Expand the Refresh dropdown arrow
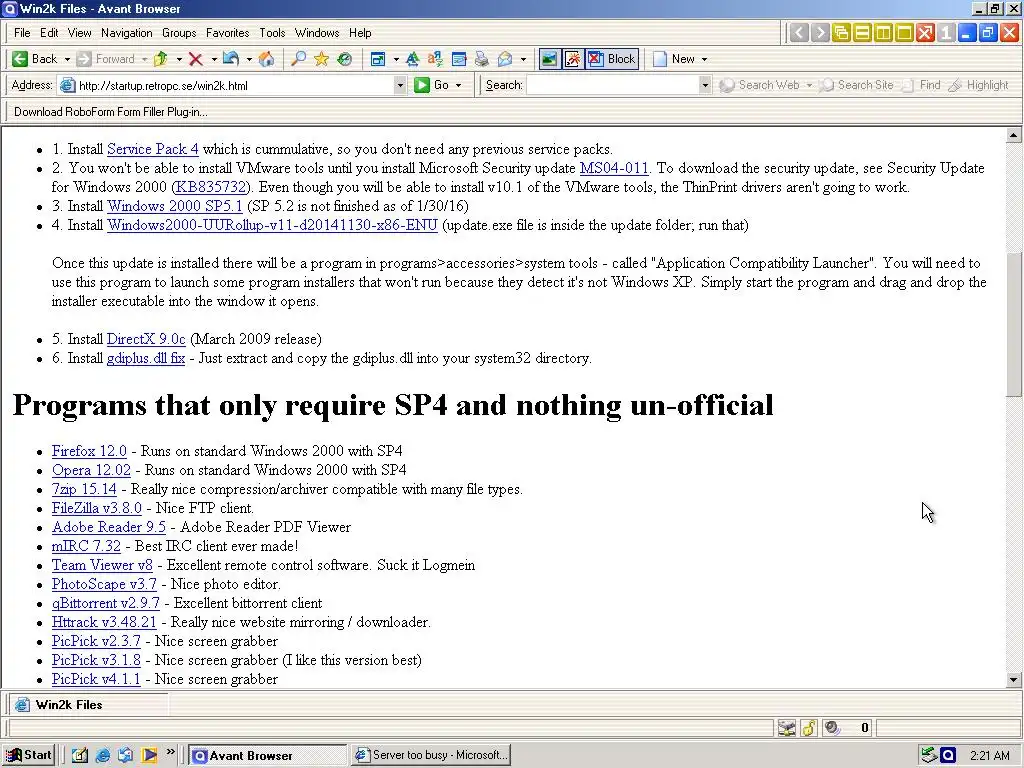 point(249,59)
